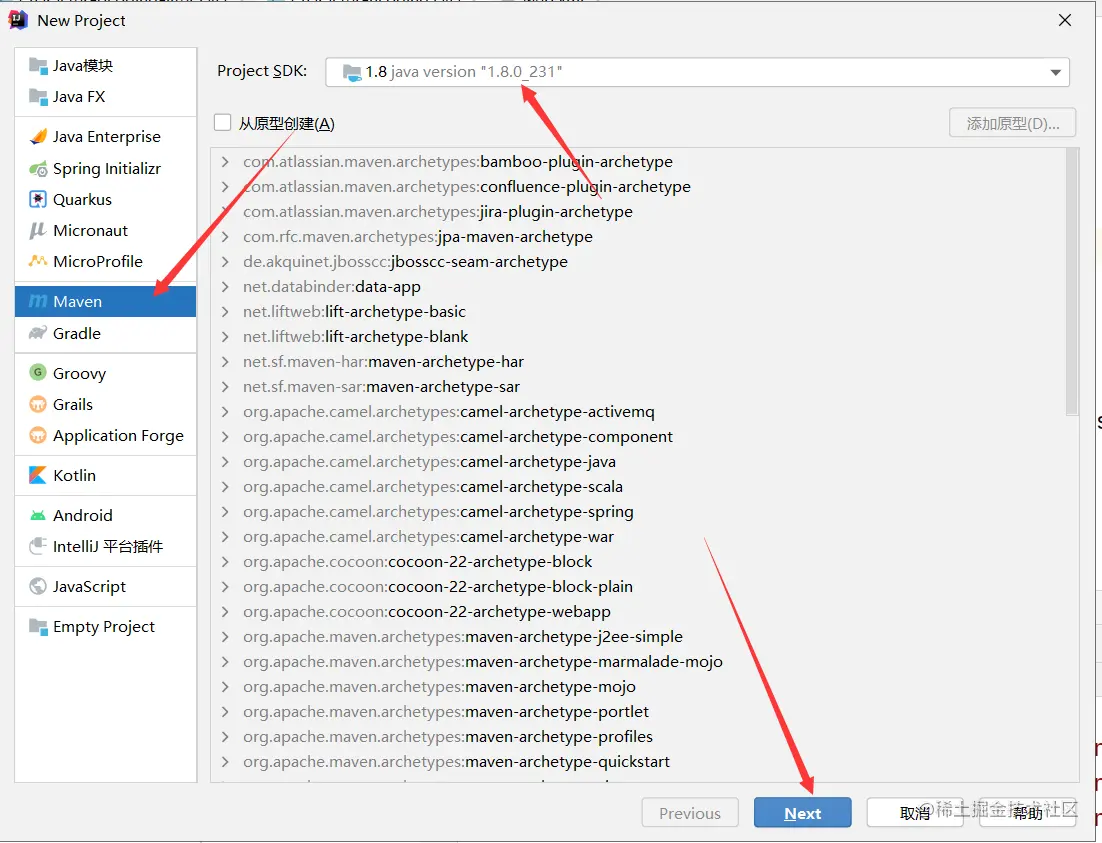Click the Next button
This screenshot has width=1102, height=843.
(803, 813)
